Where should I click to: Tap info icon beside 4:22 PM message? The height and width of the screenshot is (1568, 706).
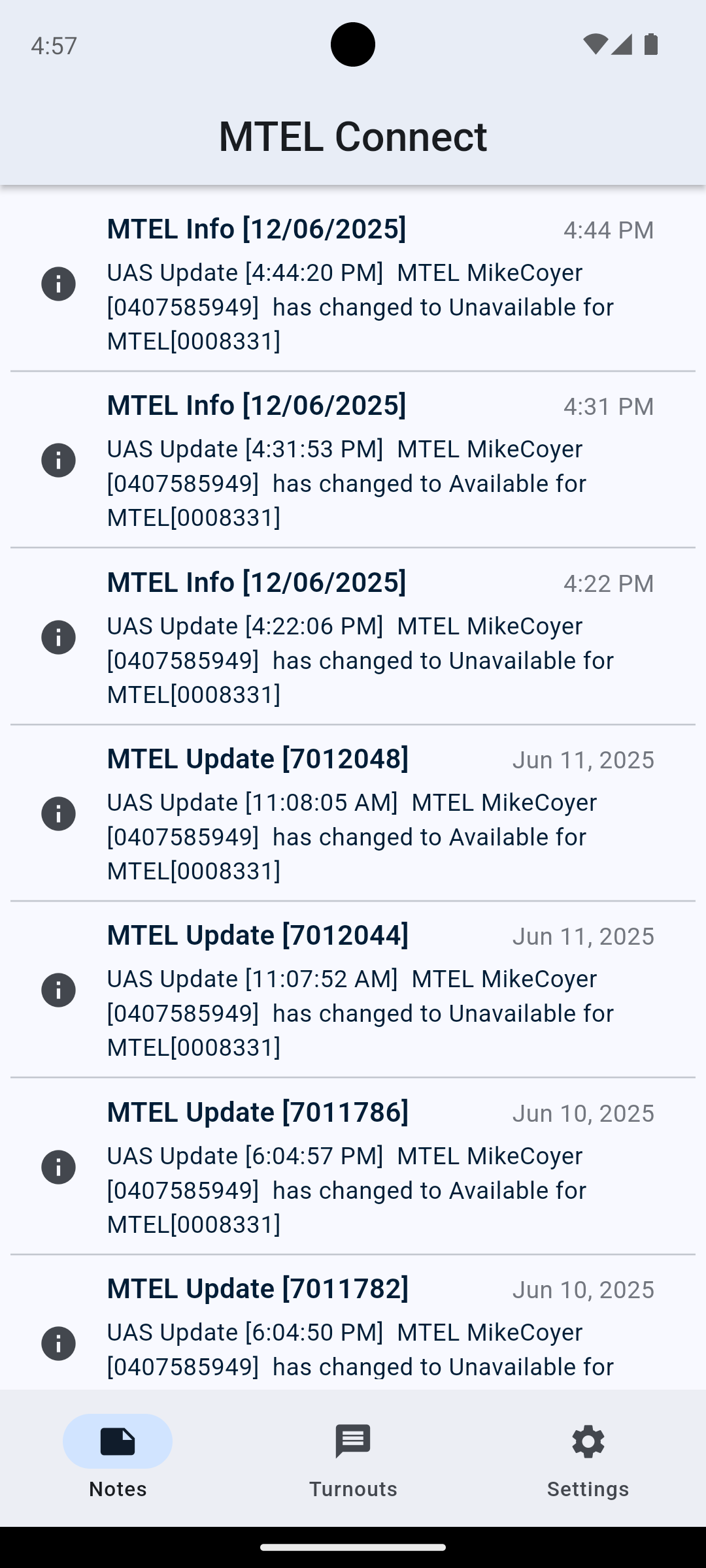pyautogui.click(x=58, y=638)
